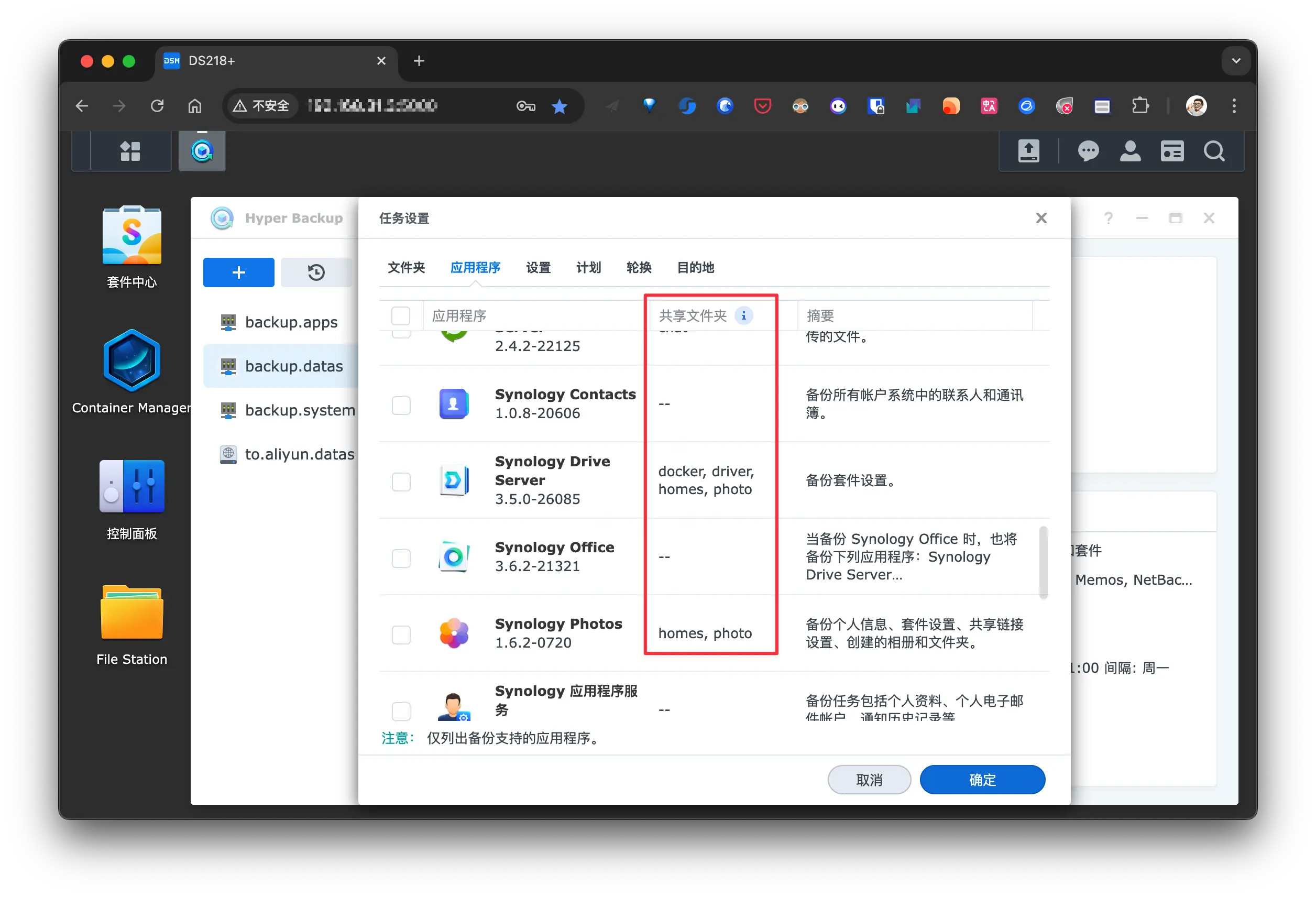The height and width of the screenshot is (897, 1316).
Task: Switch to the 文件夹 tab
Action: [x=406, y=267]
